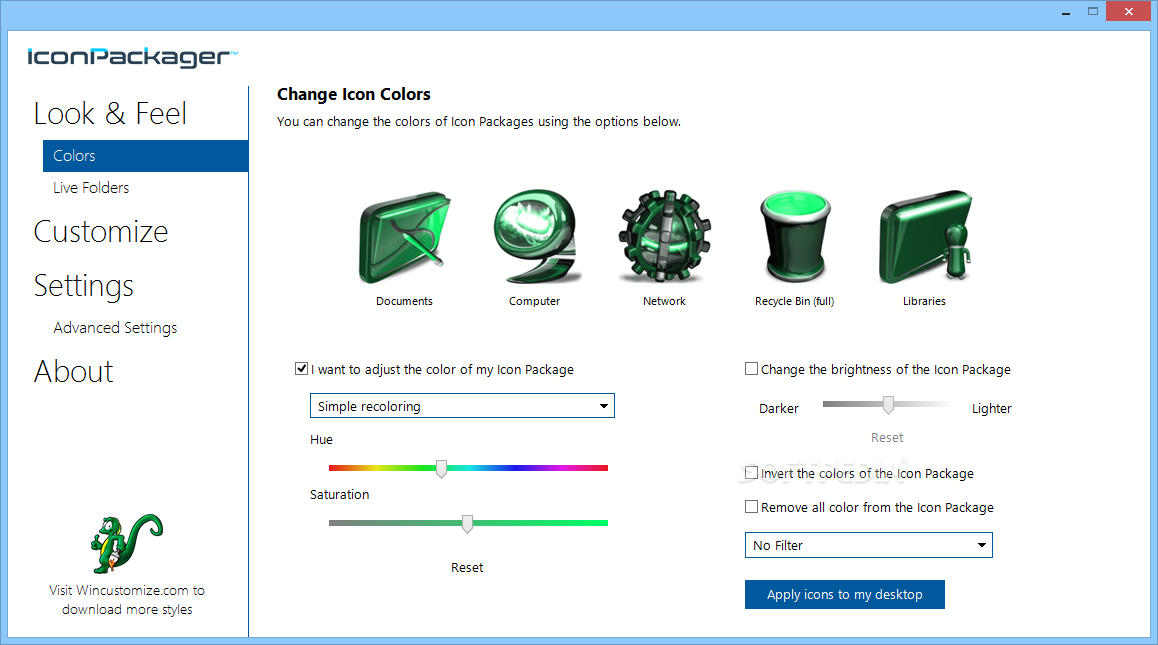Viewport: 1158px width, 645px height.
Task: Click the Recycle Bin (full) label
Action: [x=795, y=301]
